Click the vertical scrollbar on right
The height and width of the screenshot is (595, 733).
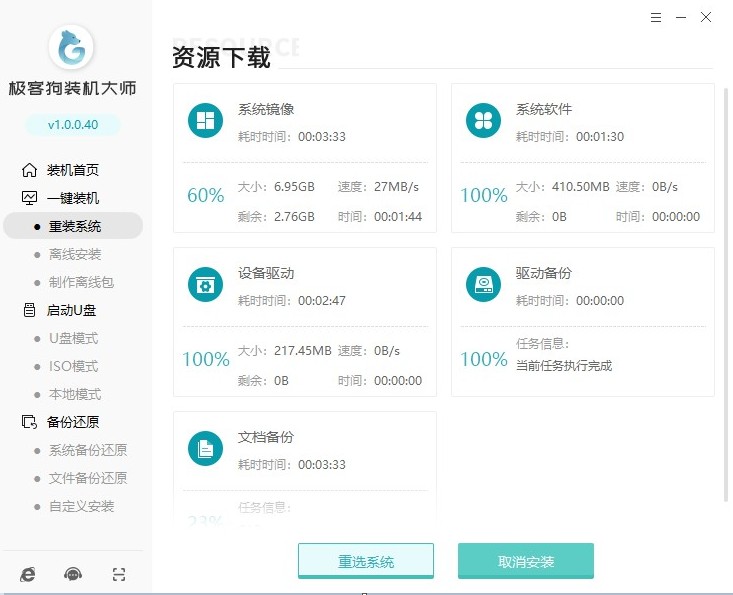(726, 290)
